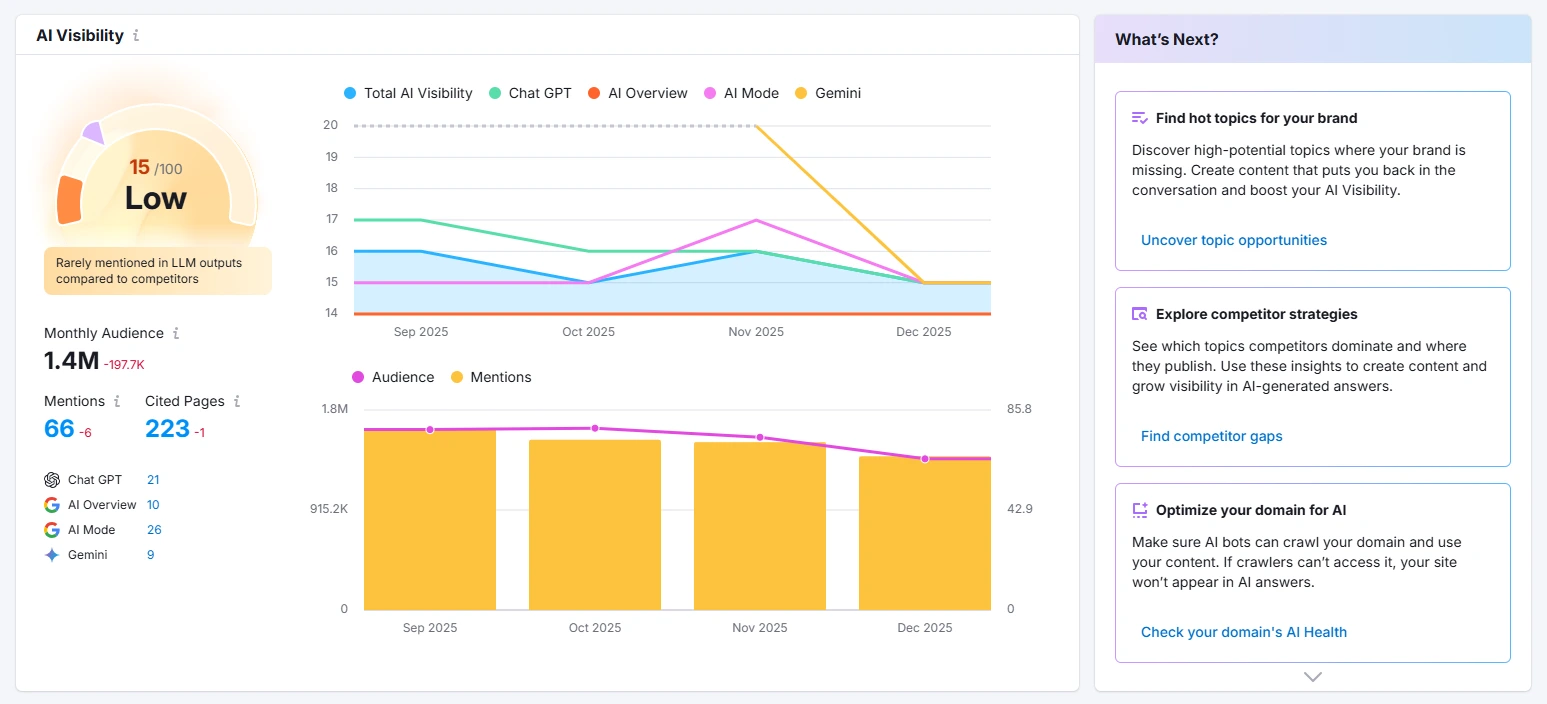Click AI Overview mentions value 10
This screenshot has height=704, width=1547.
(153, 505)
